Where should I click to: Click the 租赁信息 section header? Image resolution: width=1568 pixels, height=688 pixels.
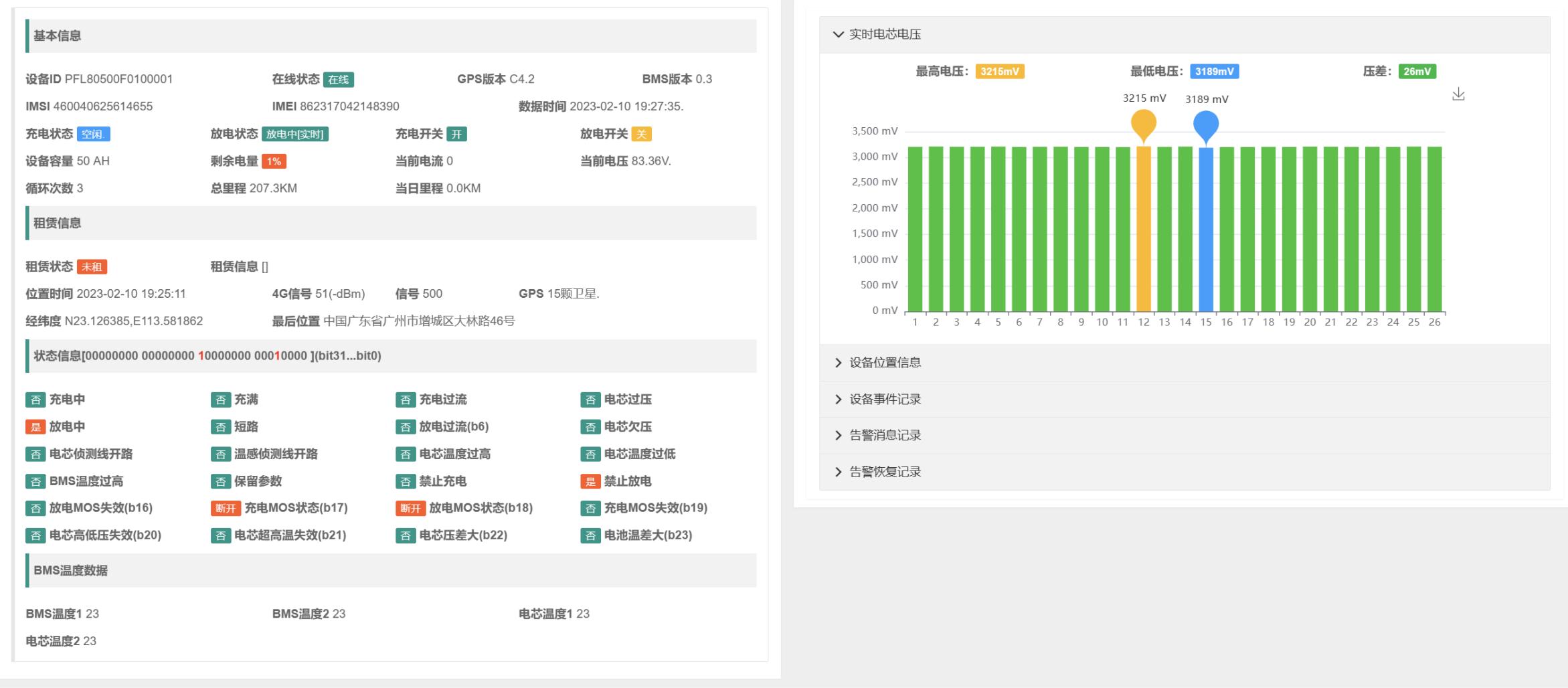[391, 224]
